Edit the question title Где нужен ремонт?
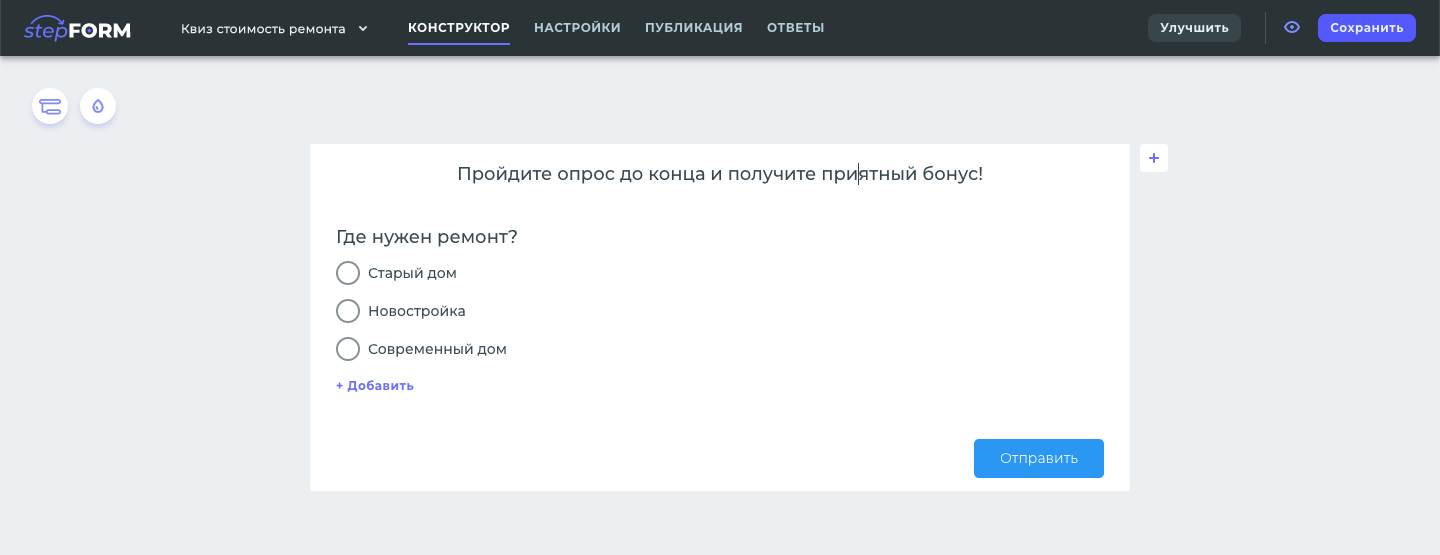 pyautogui.click(x=427, y=237)
